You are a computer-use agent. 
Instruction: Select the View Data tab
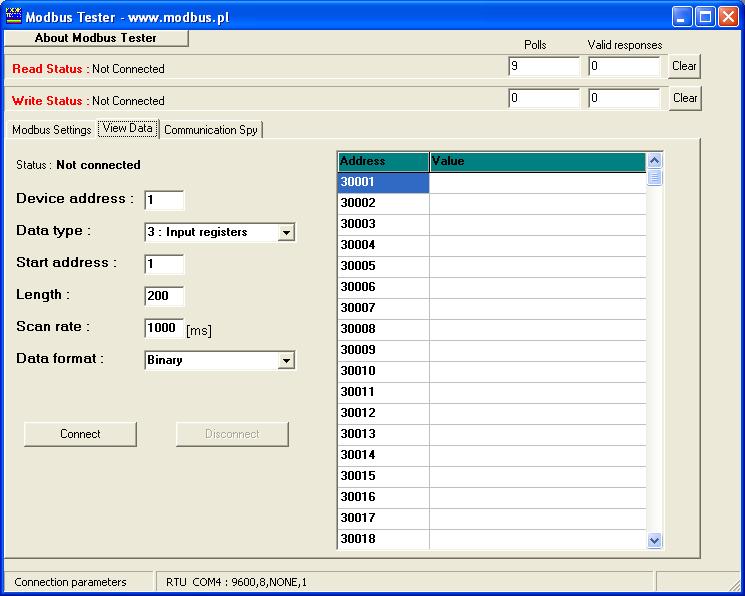coord(128,128)
